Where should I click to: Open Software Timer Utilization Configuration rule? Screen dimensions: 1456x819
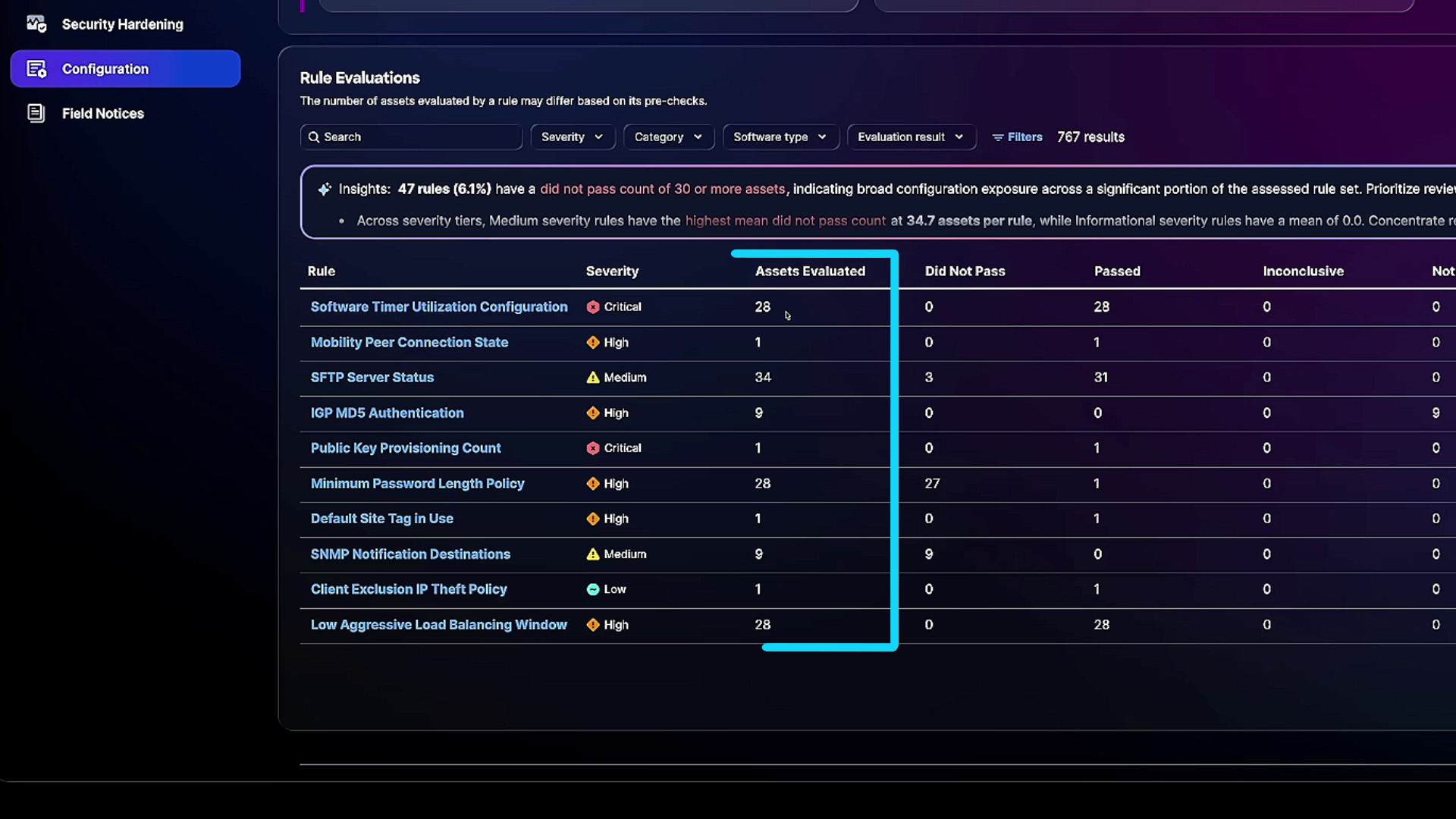coord(439,307)
